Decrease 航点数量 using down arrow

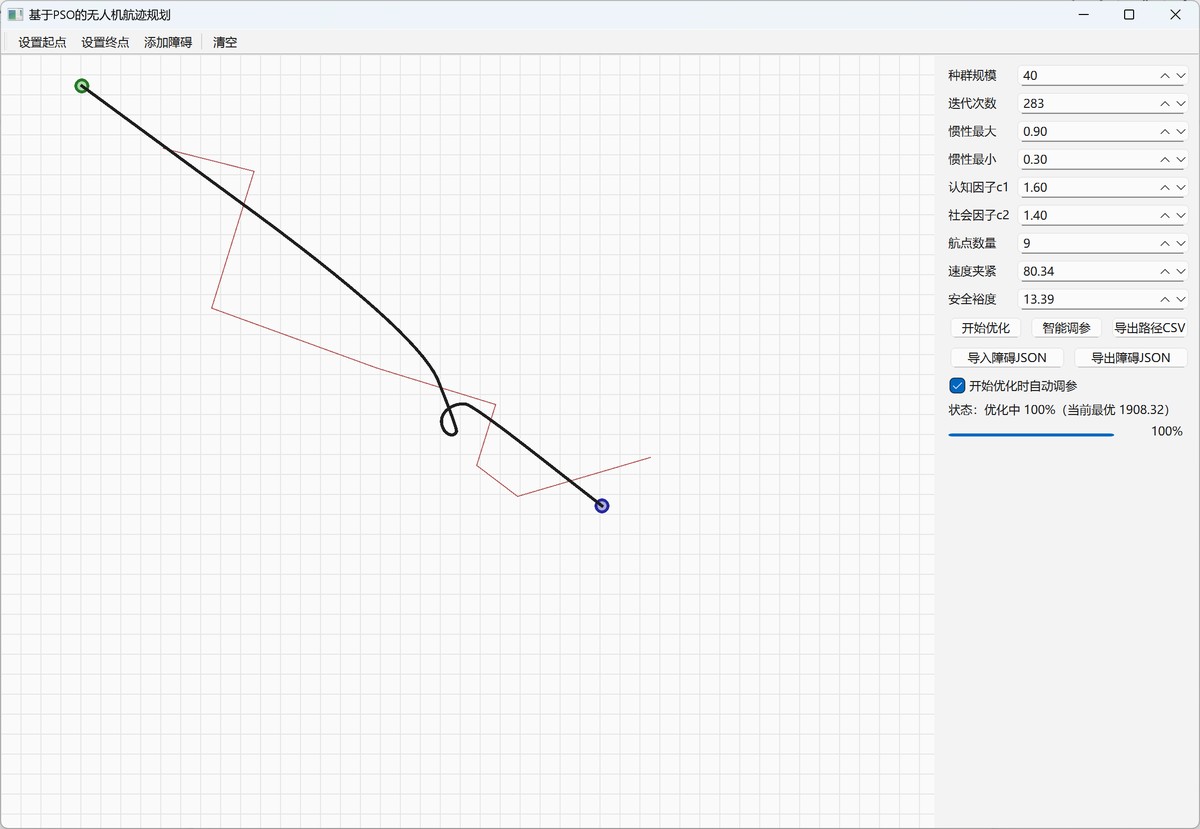pos(1180,243)
